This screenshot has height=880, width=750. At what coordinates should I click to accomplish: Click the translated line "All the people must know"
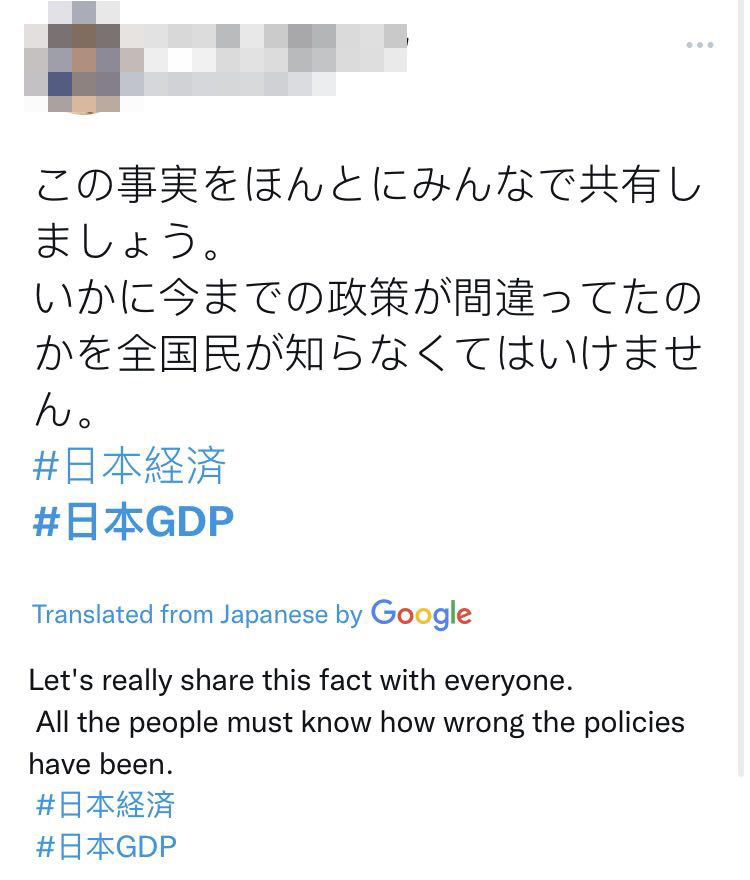point(360,722)
